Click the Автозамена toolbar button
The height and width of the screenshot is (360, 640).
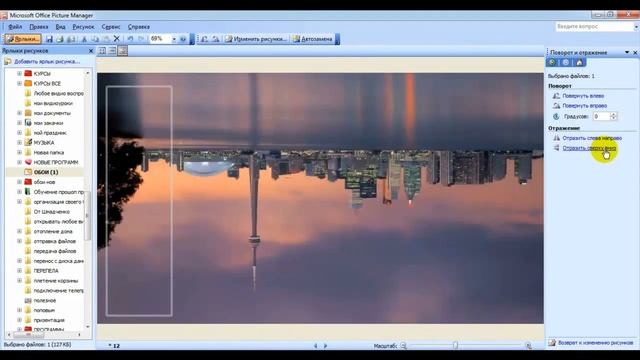click(313, 39)
